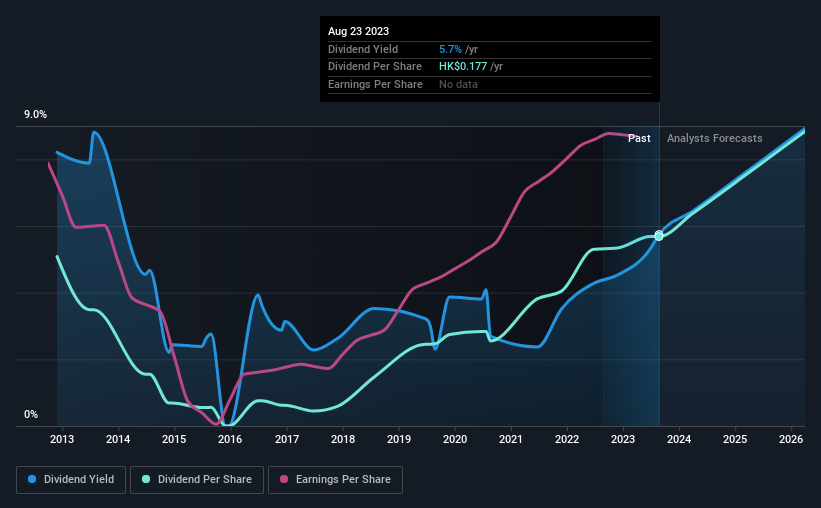Click the 'No data' earnings value
The width and height of the screenshot is (821, 508).
click(x=458, y=84)
